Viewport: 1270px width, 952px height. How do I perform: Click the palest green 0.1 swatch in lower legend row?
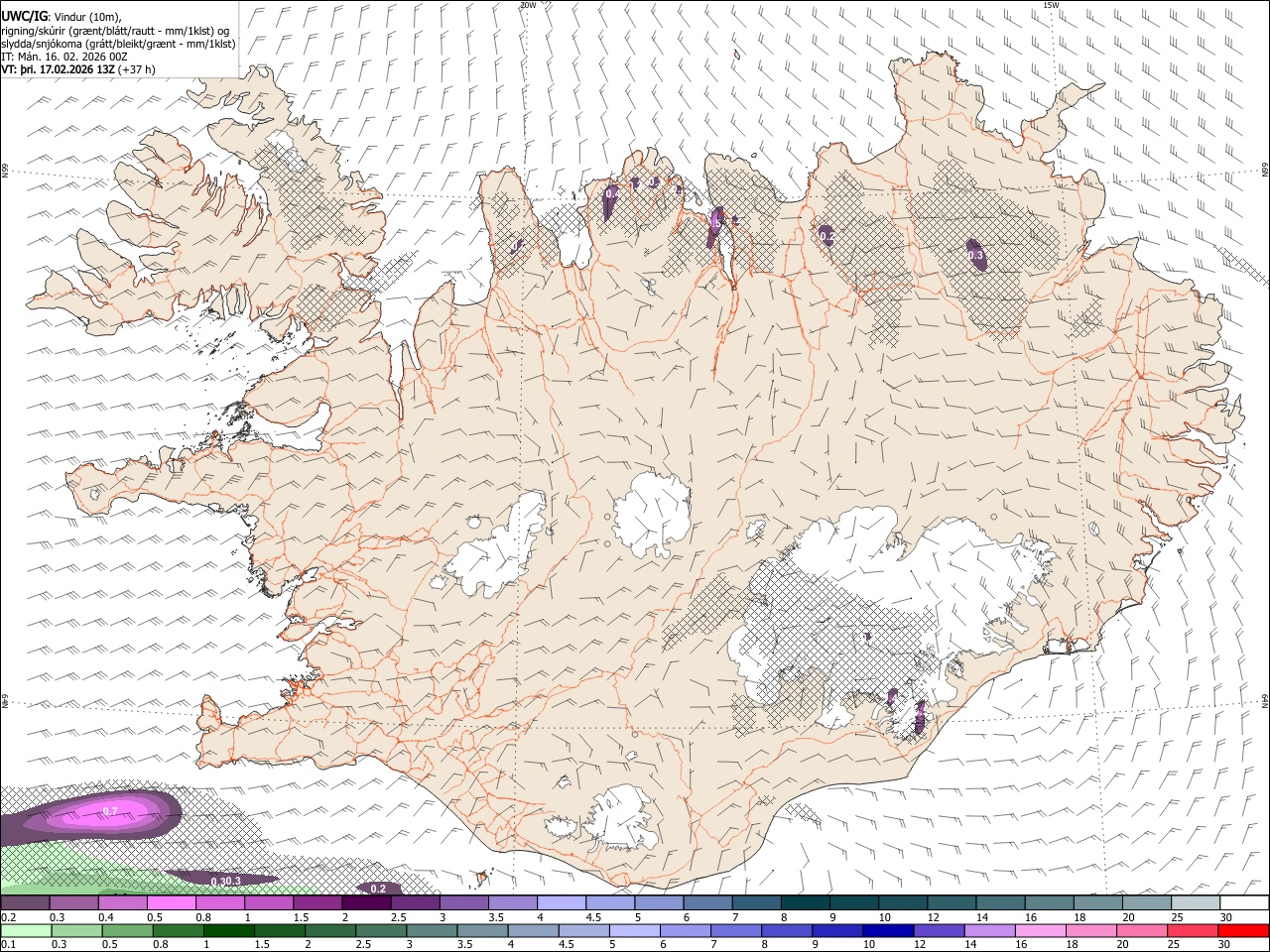tap(26, 930)
